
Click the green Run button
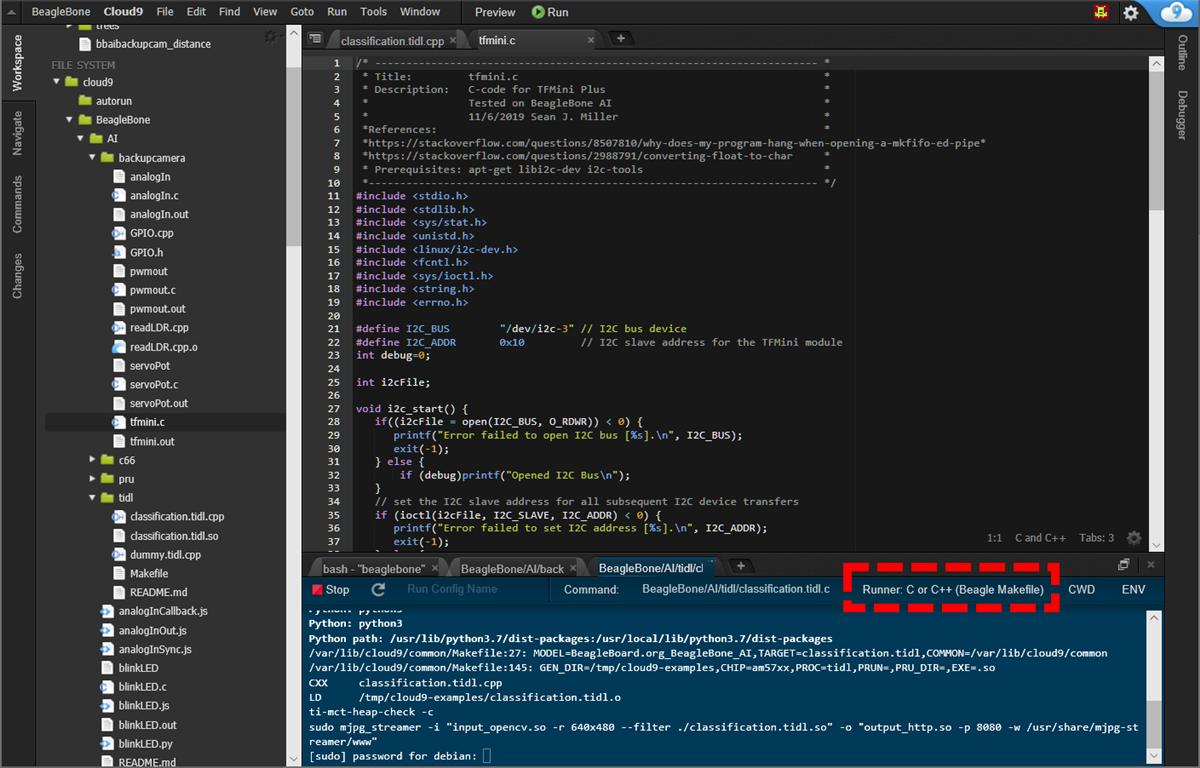tap(550, 12)
